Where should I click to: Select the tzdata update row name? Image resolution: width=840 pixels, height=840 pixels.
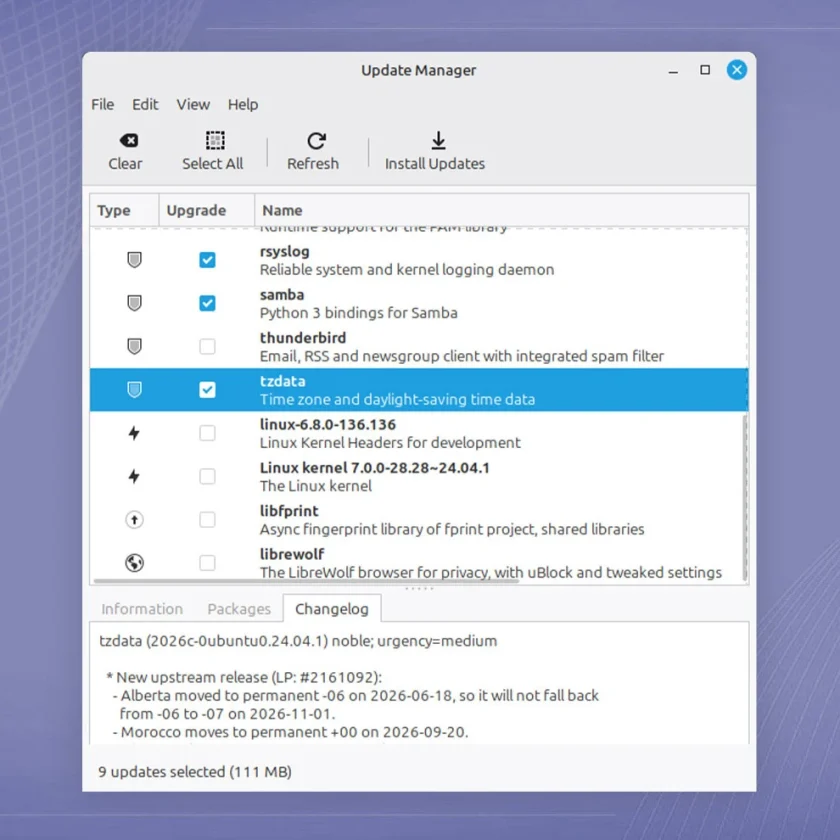click(x=282, y=381)
